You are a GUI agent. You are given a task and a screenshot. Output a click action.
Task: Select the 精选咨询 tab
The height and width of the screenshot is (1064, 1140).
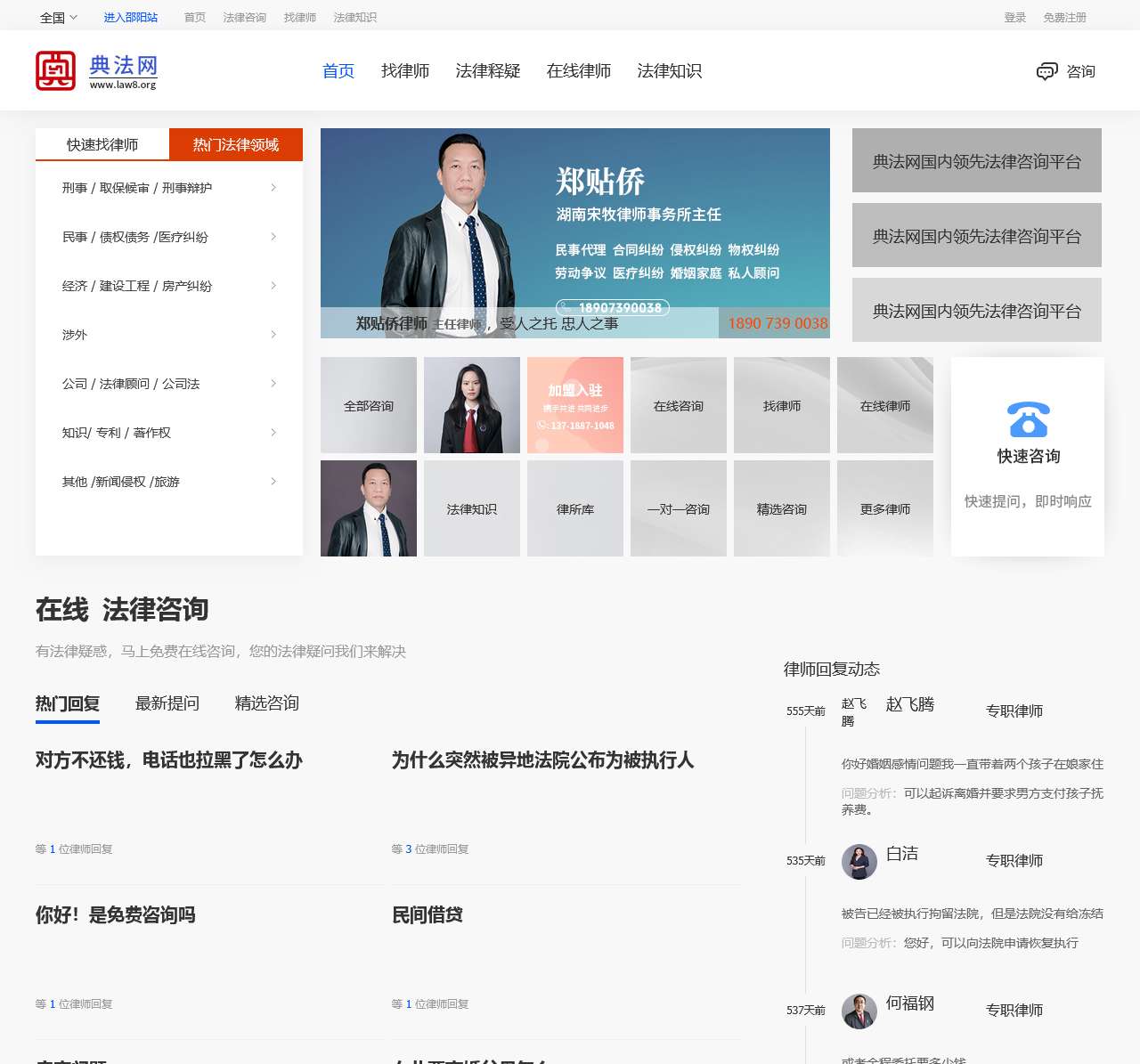pyautogui.click(x=267, y=703)
